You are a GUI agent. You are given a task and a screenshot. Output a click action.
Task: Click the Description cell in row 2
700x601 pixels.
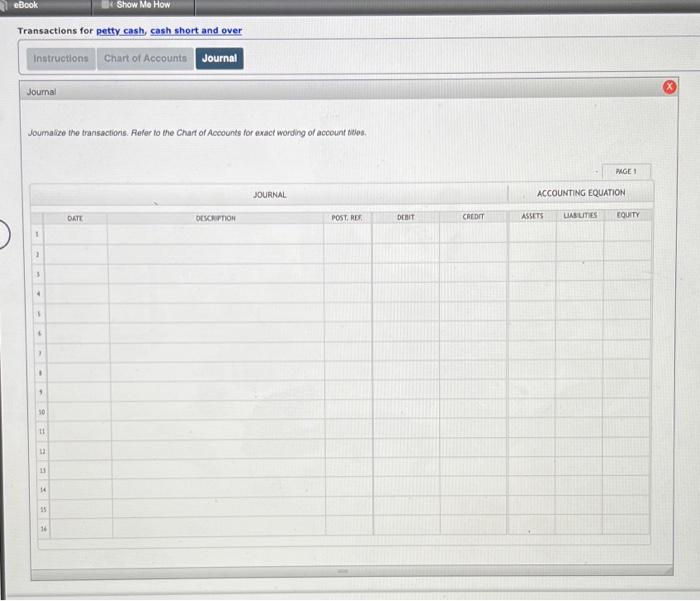pyautogui.click(x=216, y=255)
